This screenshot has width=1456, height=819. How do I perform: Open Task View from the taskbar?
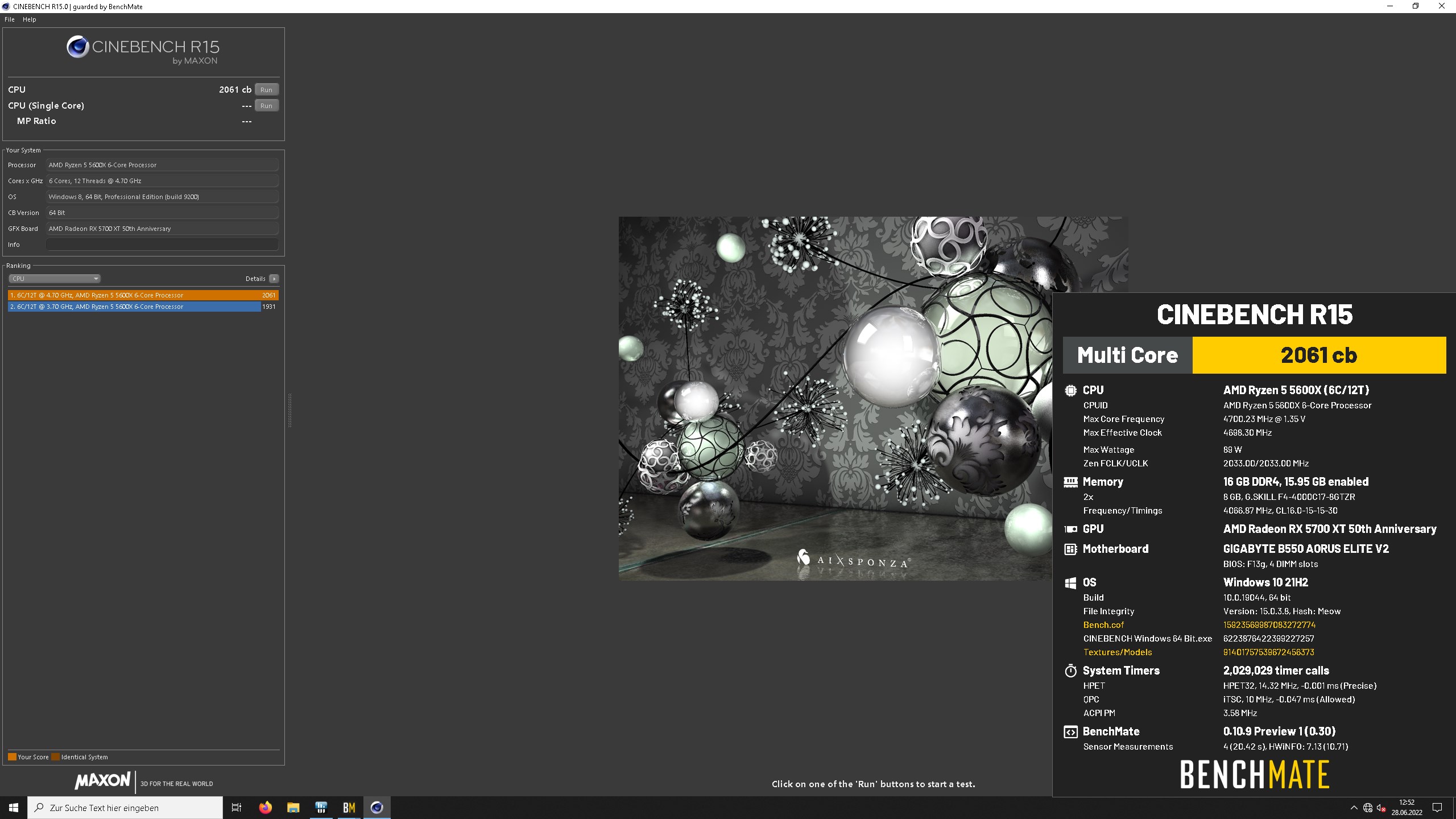coord(237,808)
